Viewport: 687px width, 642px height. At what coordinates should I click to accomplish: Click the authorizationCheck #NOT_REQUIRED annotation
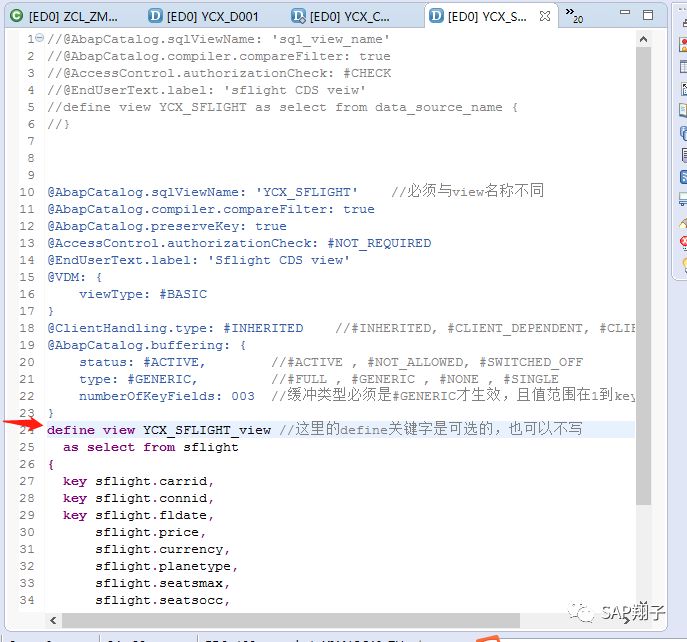point(239,244)
